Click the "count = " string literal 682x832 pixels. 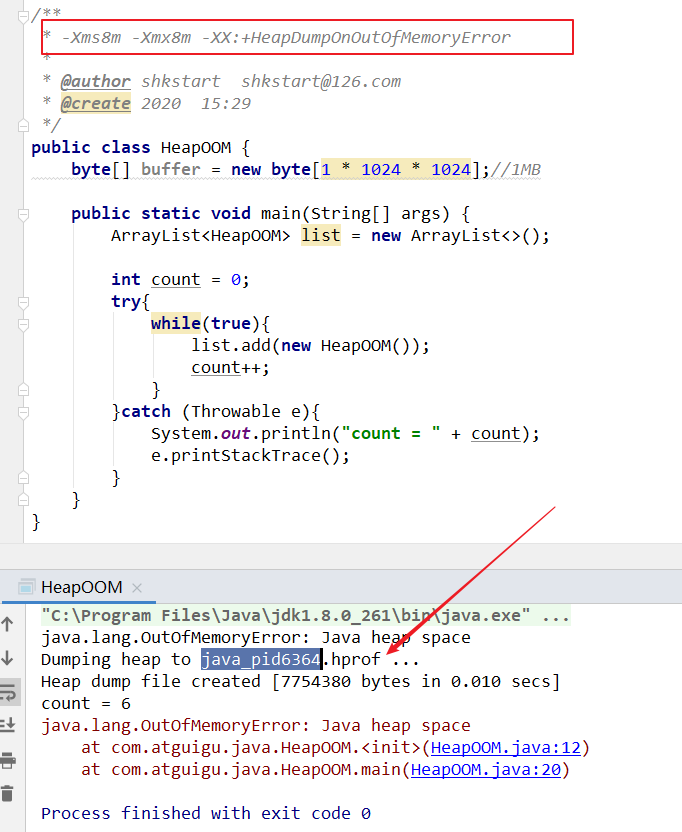pos(391,434)
